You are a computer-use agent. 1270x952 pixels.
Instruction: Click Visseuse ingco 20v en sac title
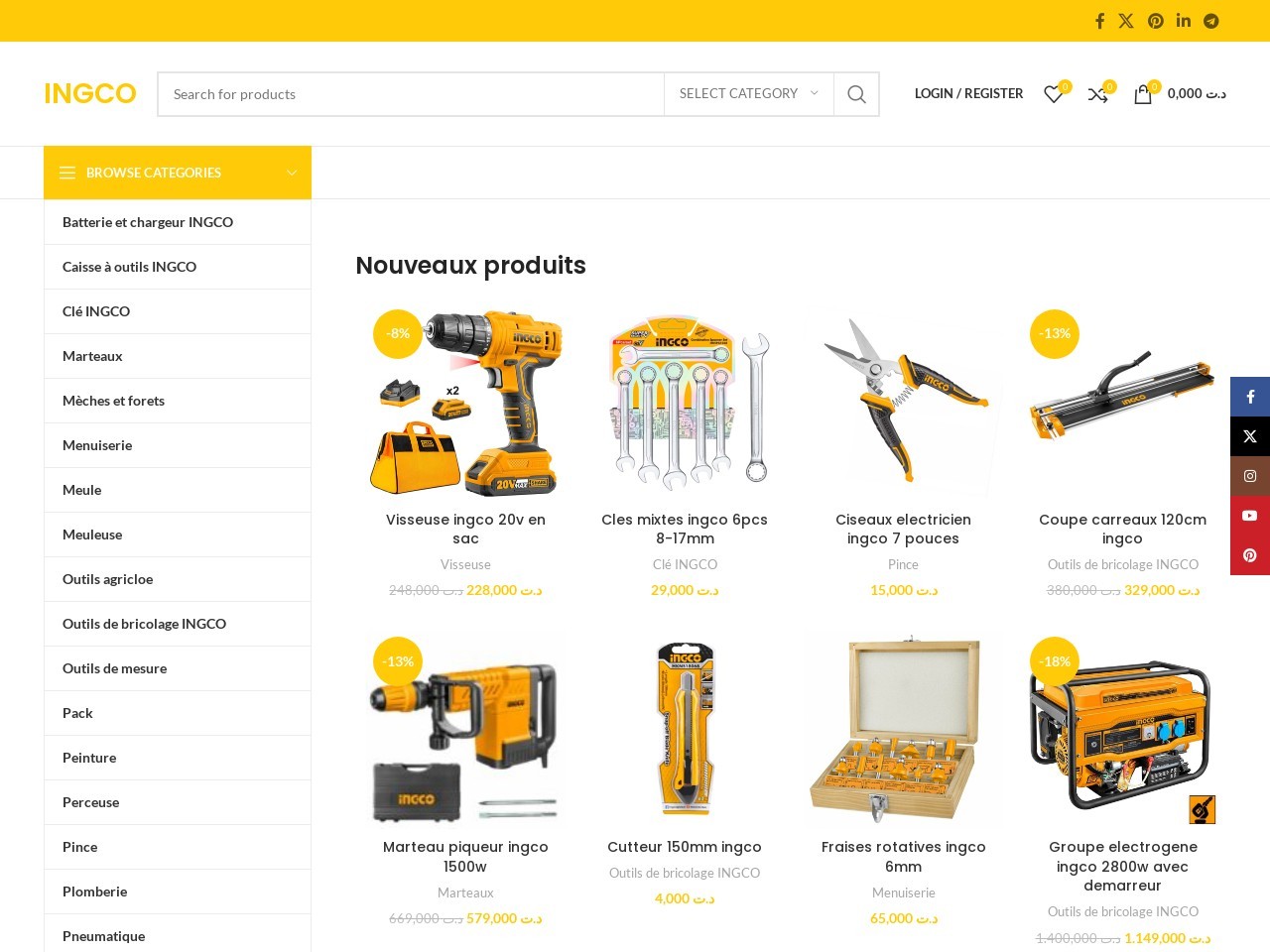465,529
